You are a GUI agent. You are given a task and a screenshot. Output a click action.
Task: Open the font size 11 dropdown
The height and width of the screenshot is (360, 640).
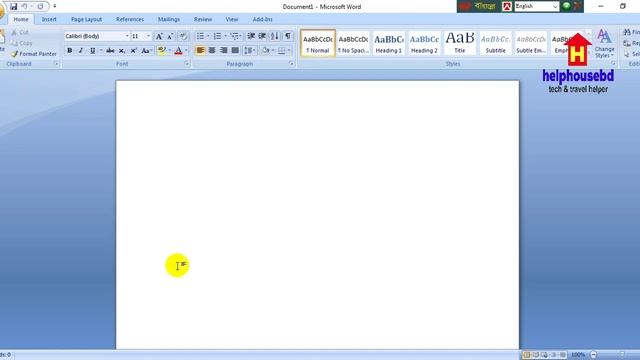148,36
